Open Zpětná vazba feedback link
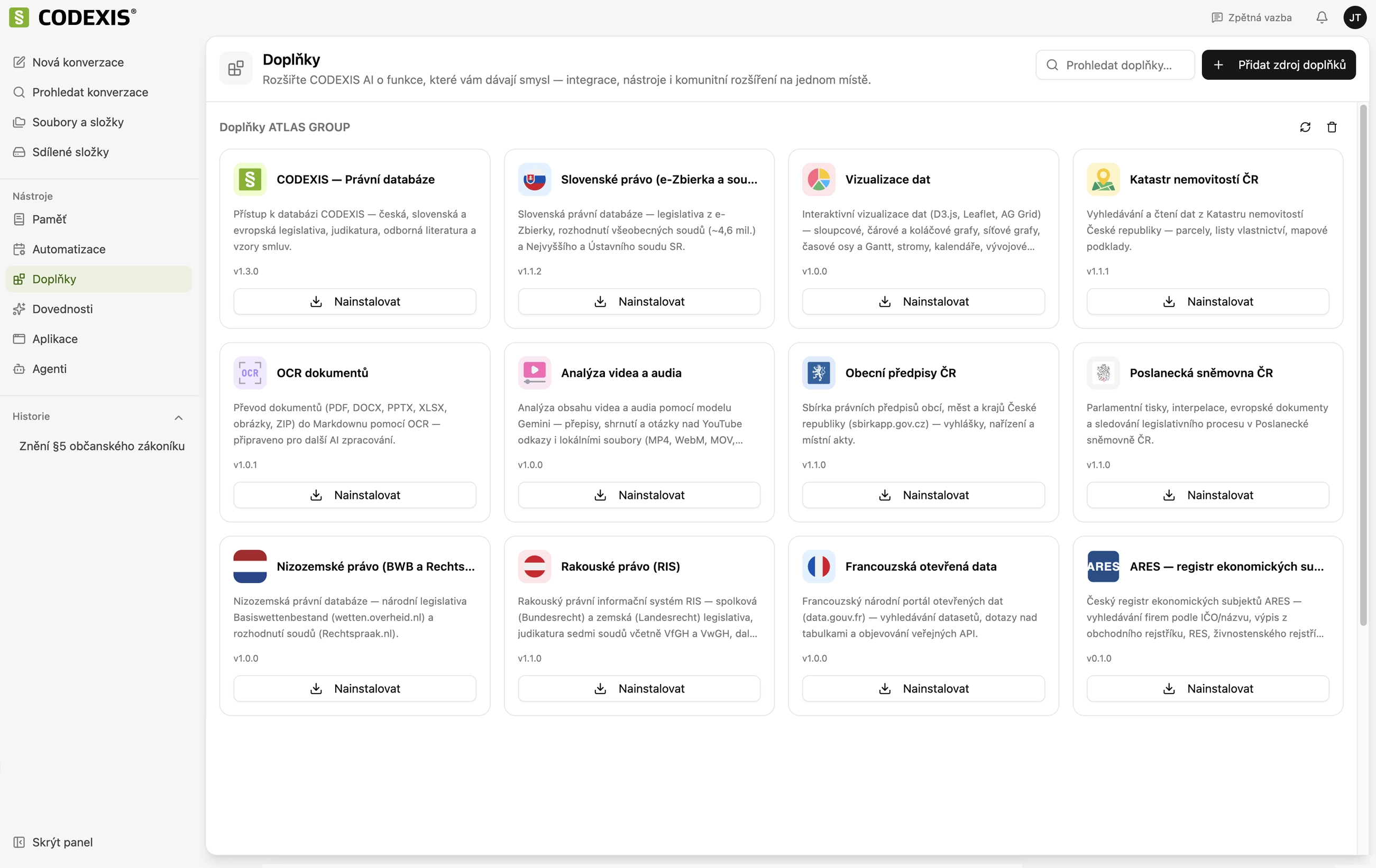The image size is (1376, 868). (1251, 17)
